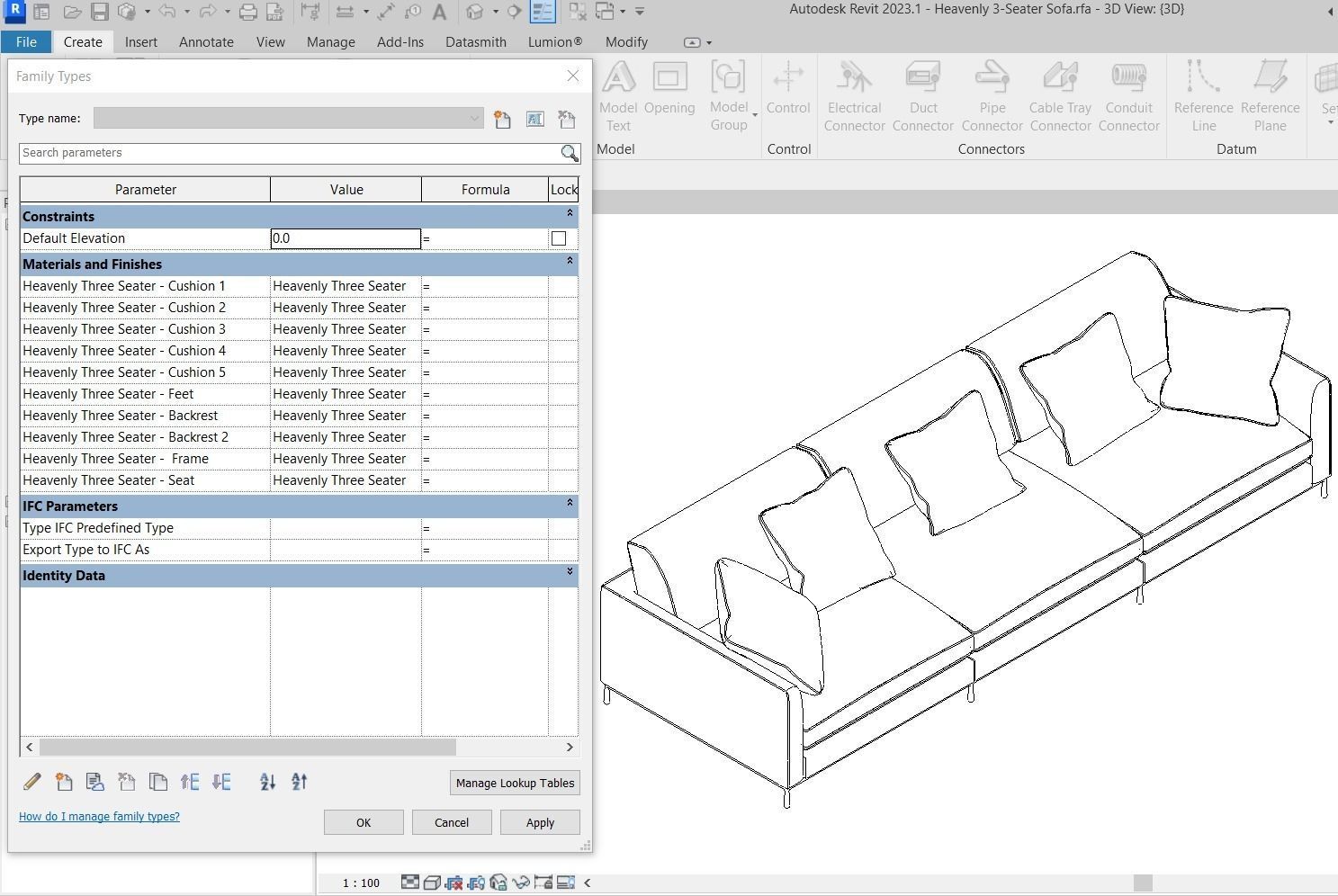Switch to the Insert ribbon tab

[x=141, y=42]
